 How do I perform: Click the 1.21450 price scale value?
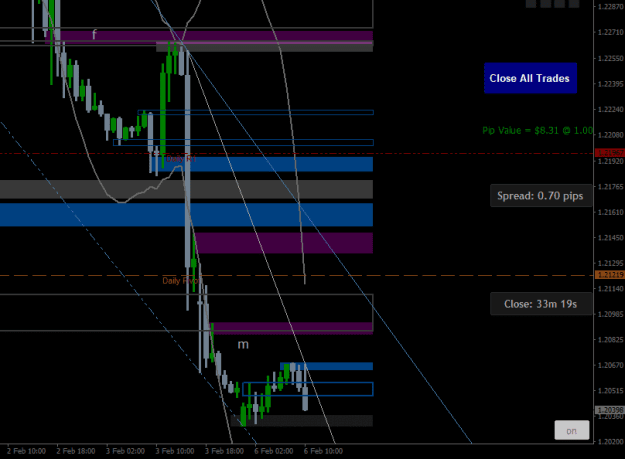pyautogui.click(x=611, y=238)
